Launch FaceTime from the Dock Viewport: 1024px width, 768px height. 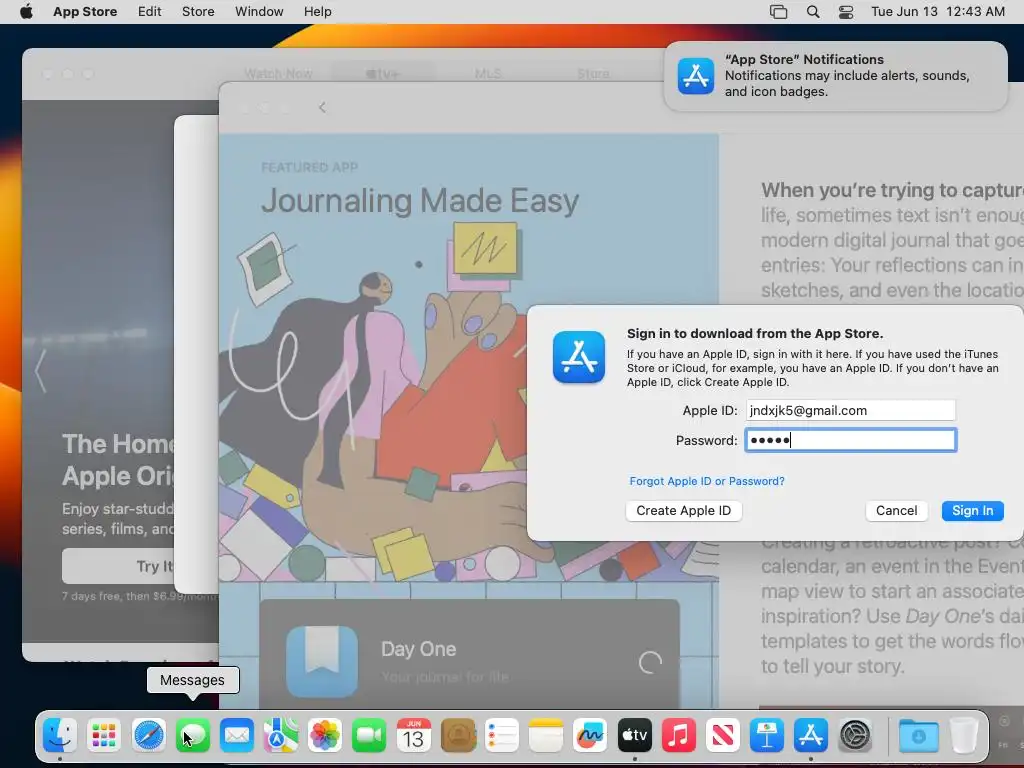pyautogui.click(x=369, y=736)
